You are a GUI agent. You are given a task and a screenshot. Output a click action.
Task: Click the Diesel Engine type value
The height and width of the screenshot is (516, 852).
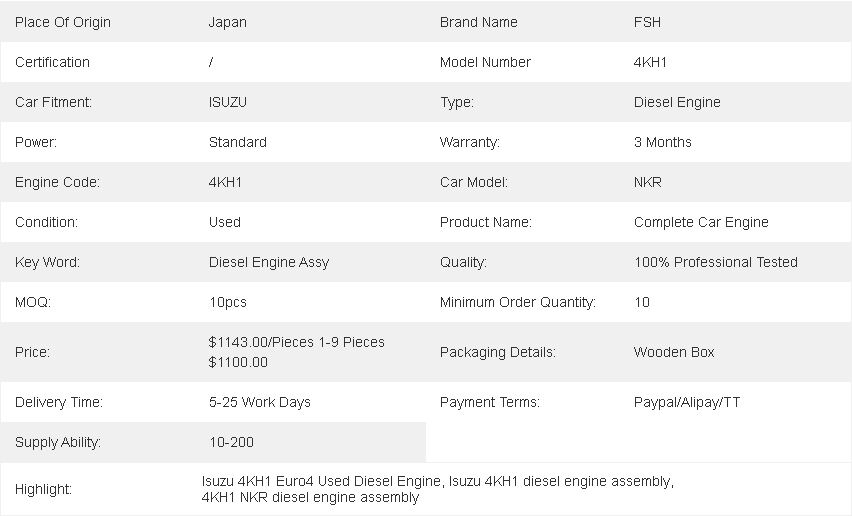677,103
